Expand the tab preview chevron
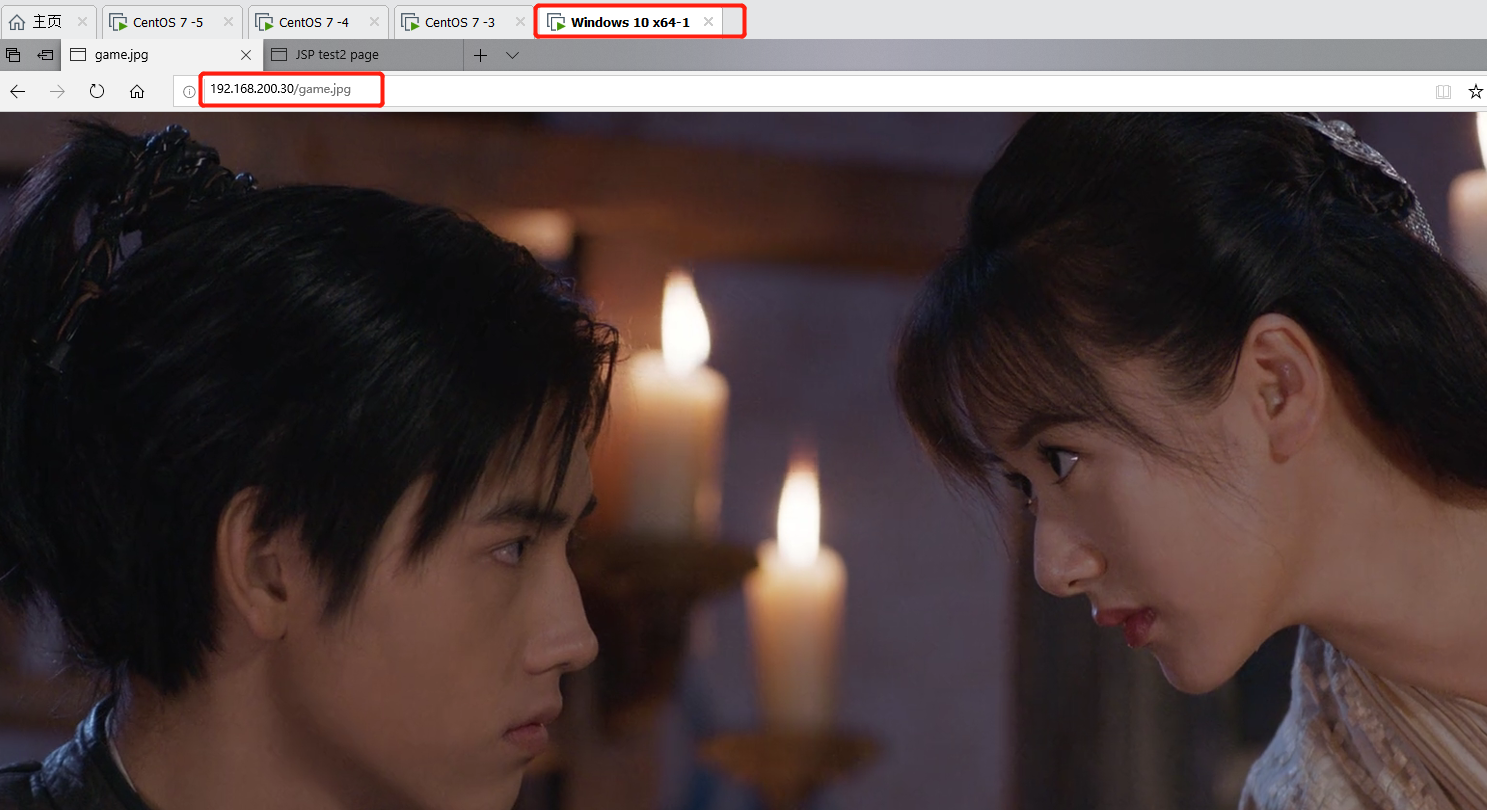The image size is (1487, 810). pos(513,55)
